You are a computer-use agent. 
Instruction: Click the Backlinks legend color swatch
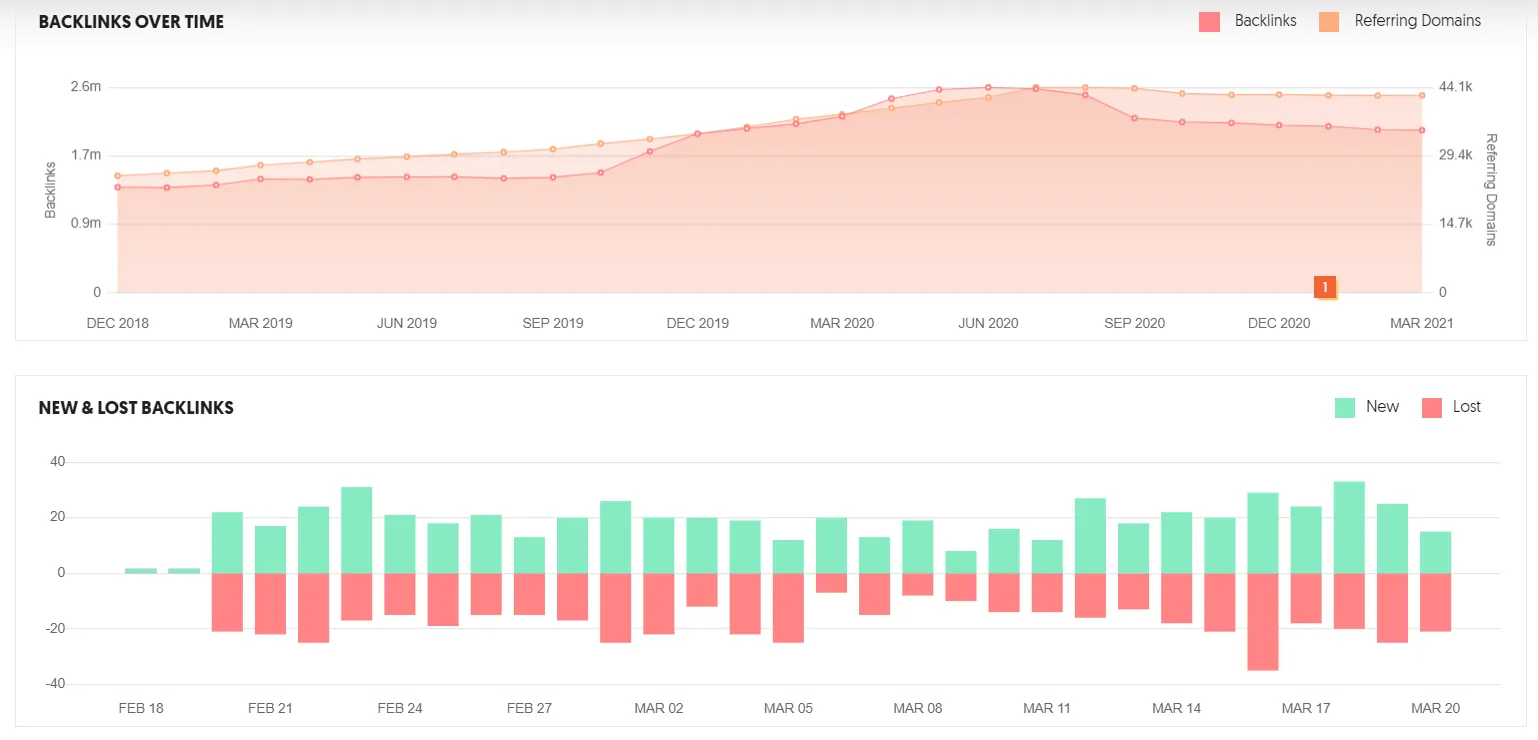tap(1209, 21)
